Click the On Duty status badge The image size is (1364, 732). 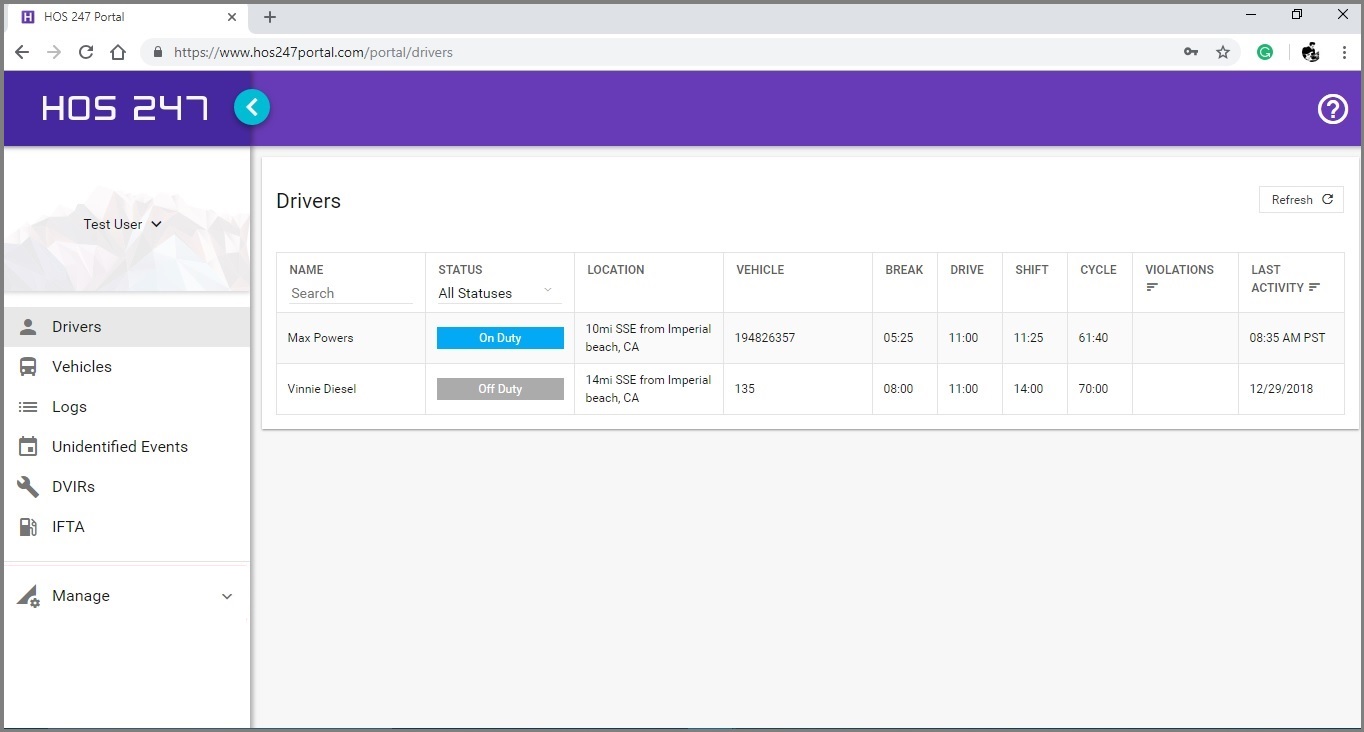tap(500, 338)
